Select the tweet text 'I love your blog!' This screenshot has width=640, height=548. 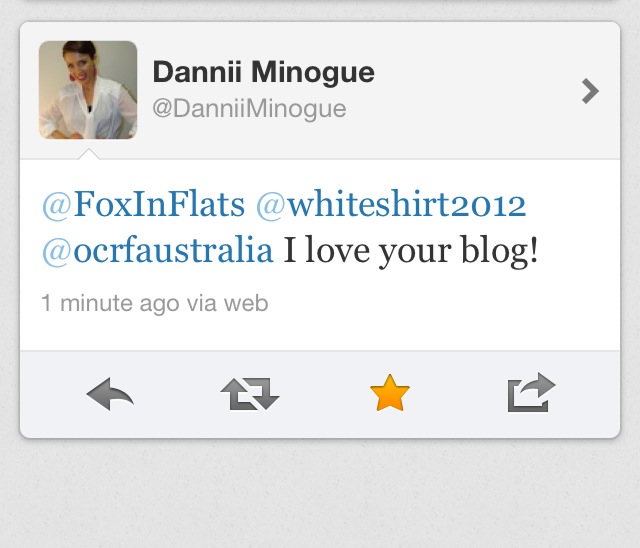pyautogui.click(x=411, y=250)
